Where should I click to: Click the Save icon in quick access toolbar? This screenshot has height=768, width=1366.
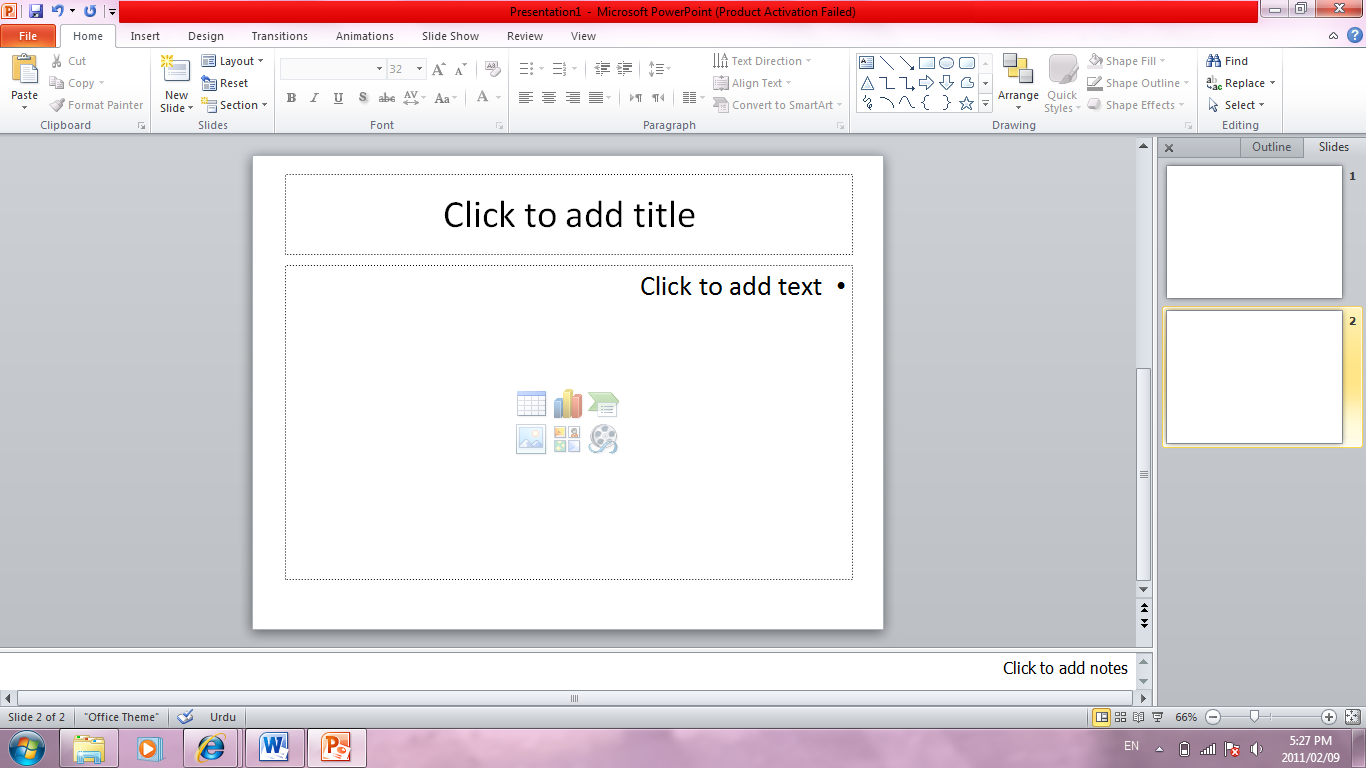(x=36, y=11)
